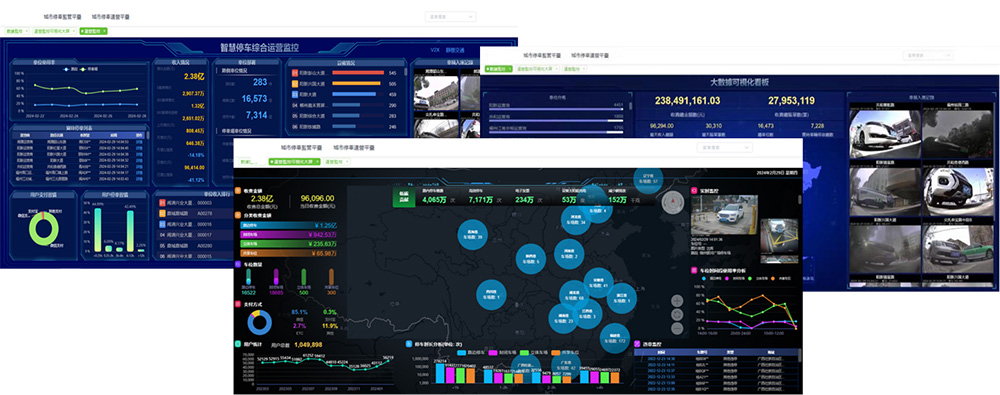Open the dropdown atop the left dashboard
The height and width of the screenshot is (395, 1000).
pyautogui.click(x=450, y=17)
